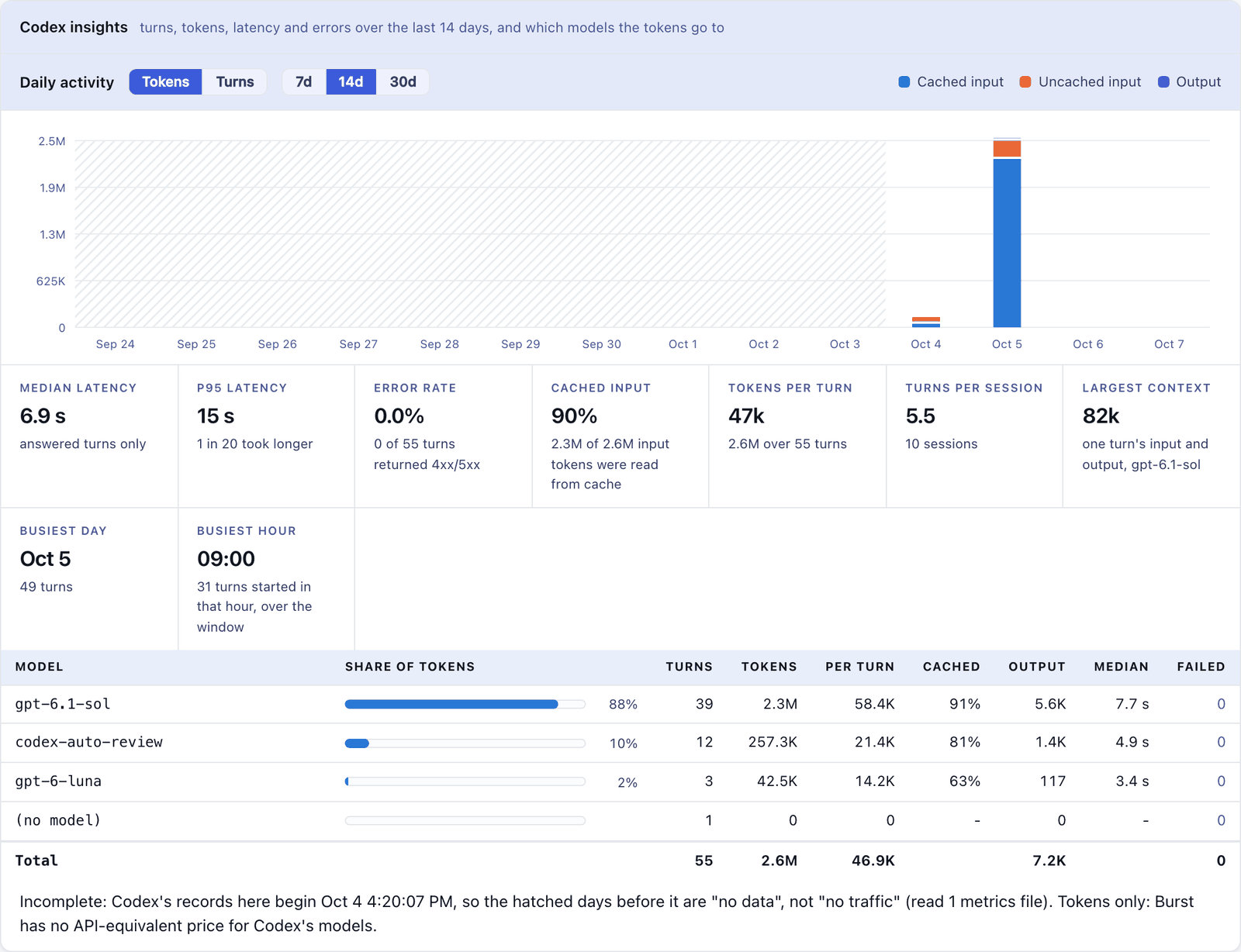Click the MODEL column header
This screenshot has width=1241, height=952.
click(x=40, y=667)
